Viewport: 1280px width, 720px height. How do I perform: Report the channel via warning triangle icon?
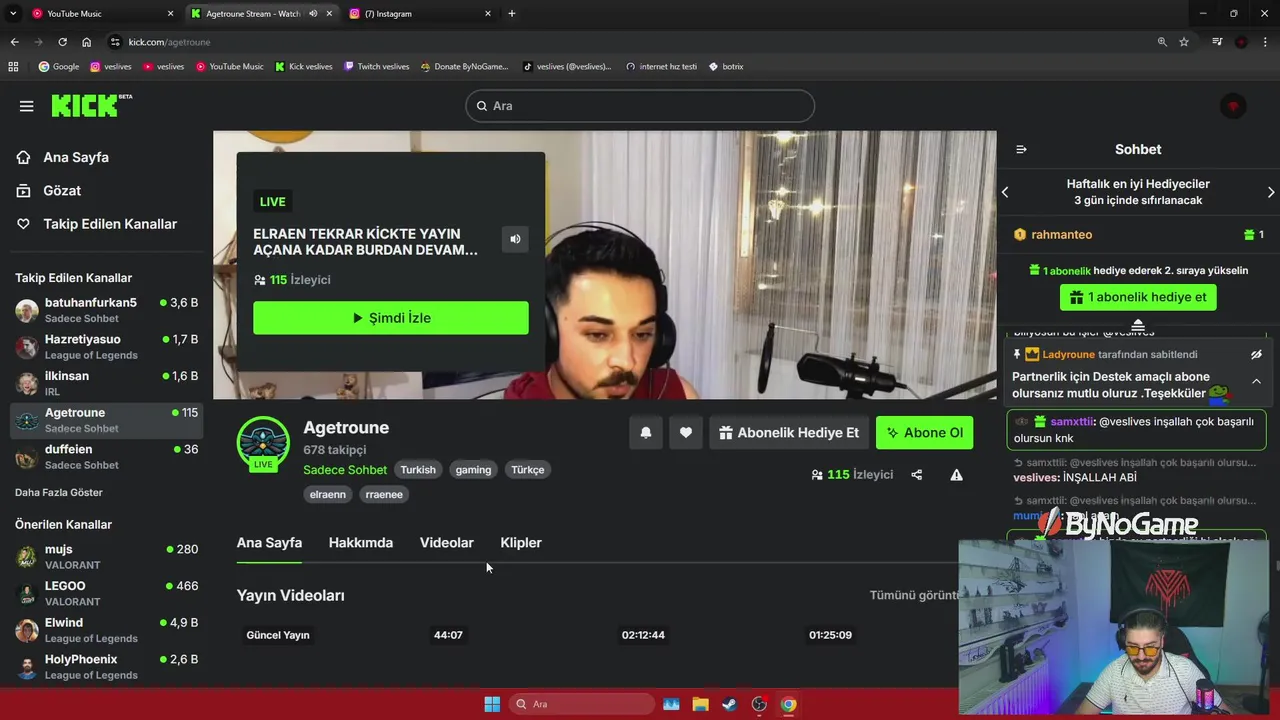(x=956, y=475)
